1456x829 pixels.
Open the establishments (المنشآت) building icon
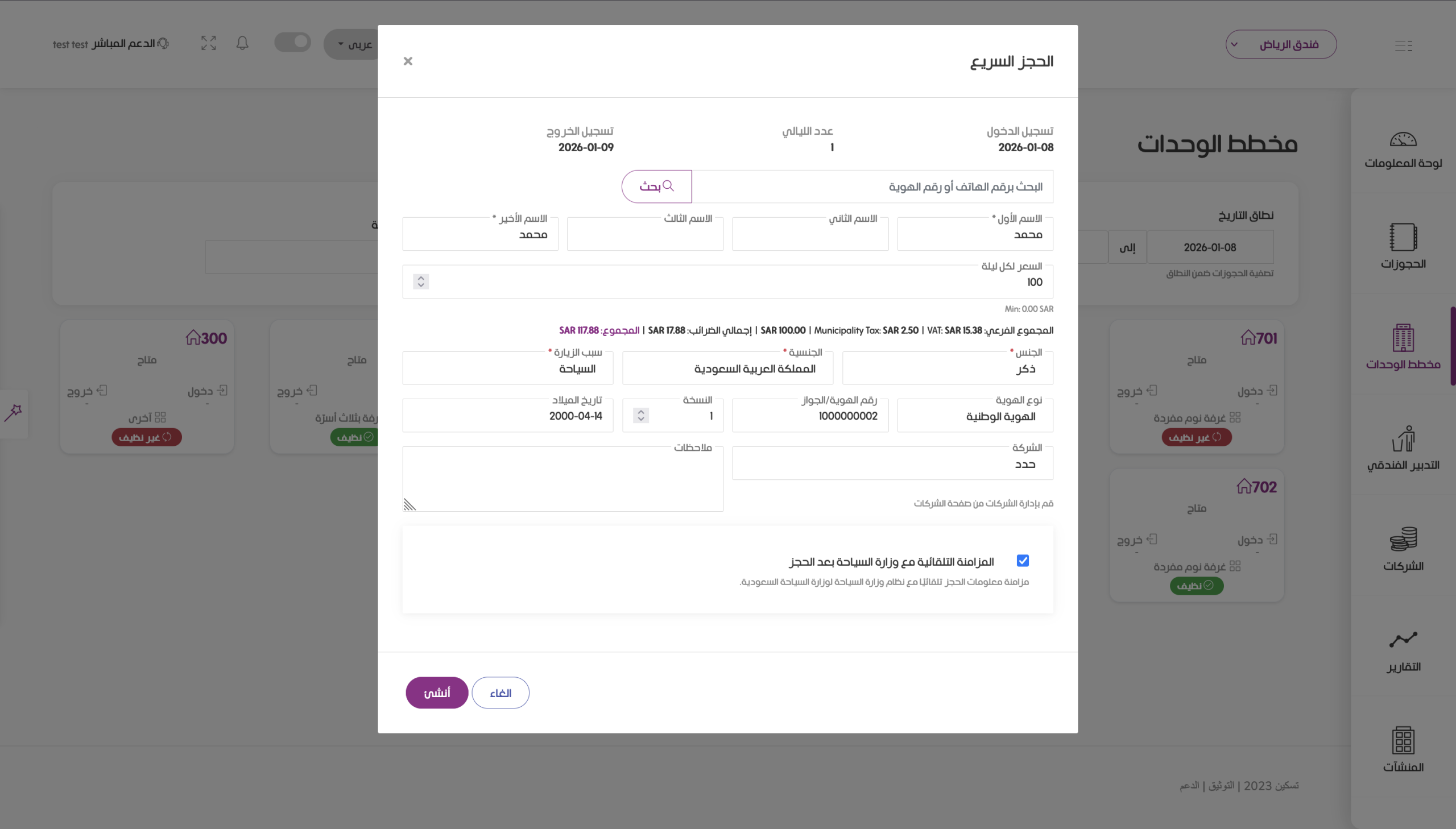1403,740
